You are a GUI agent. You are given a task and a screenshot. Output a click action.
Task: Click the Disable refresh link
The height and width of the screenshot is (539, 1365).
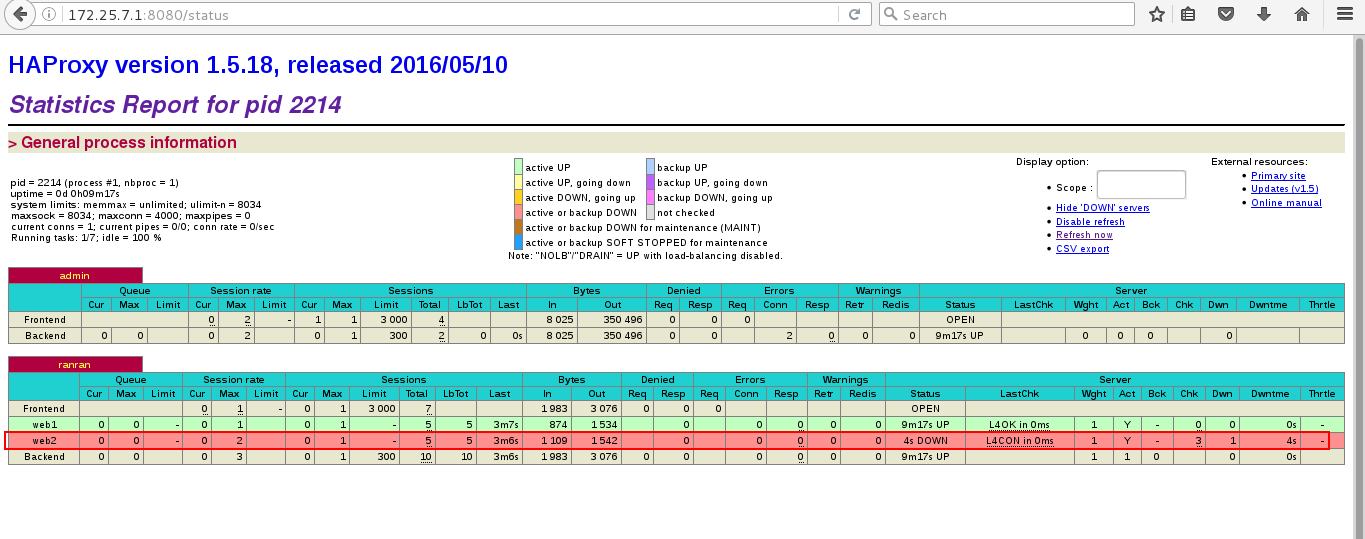(1090, 222)
